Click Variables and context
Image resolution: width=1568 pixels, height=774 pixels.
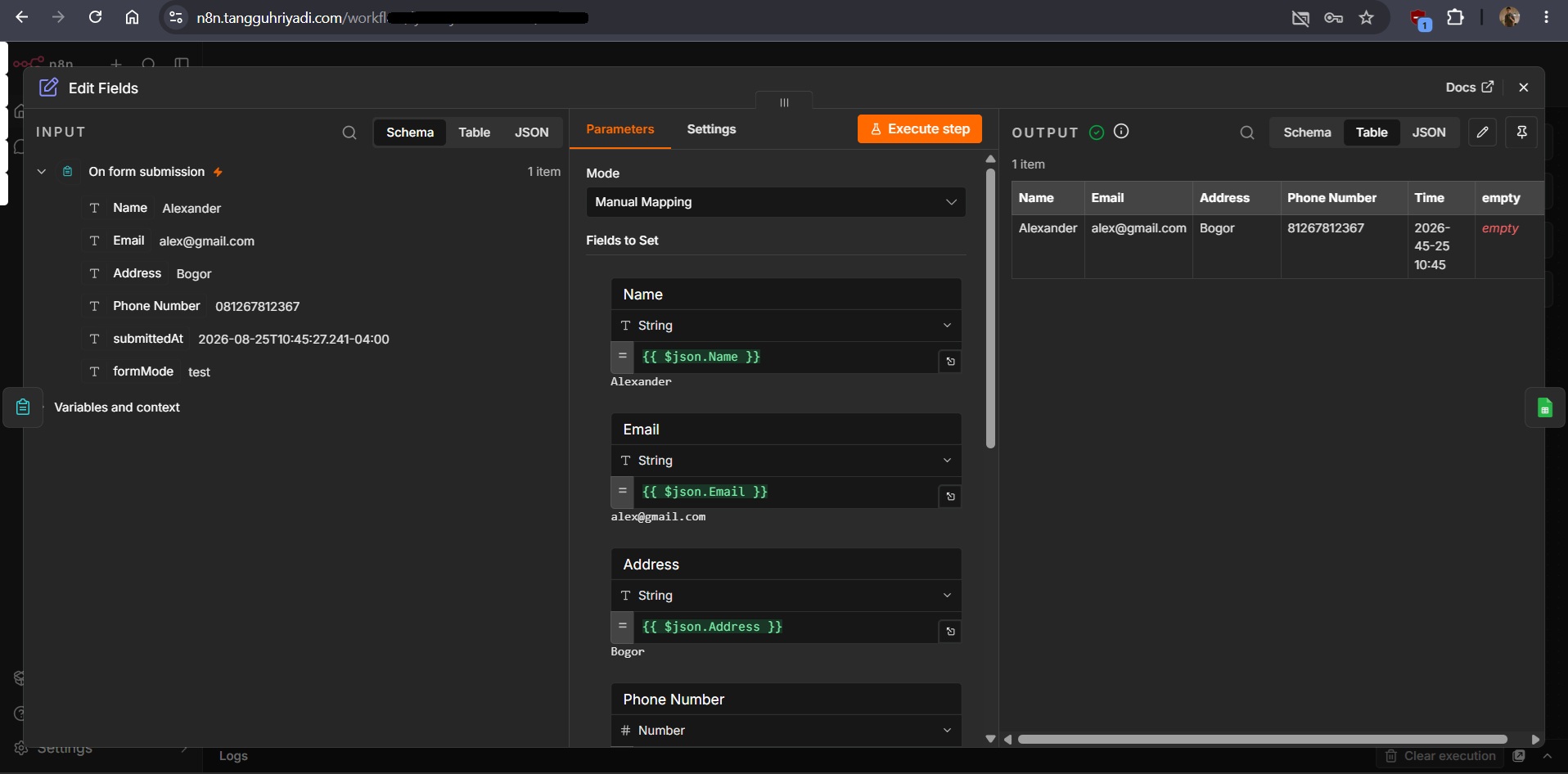pyautogui.click(x=117, y=407)
